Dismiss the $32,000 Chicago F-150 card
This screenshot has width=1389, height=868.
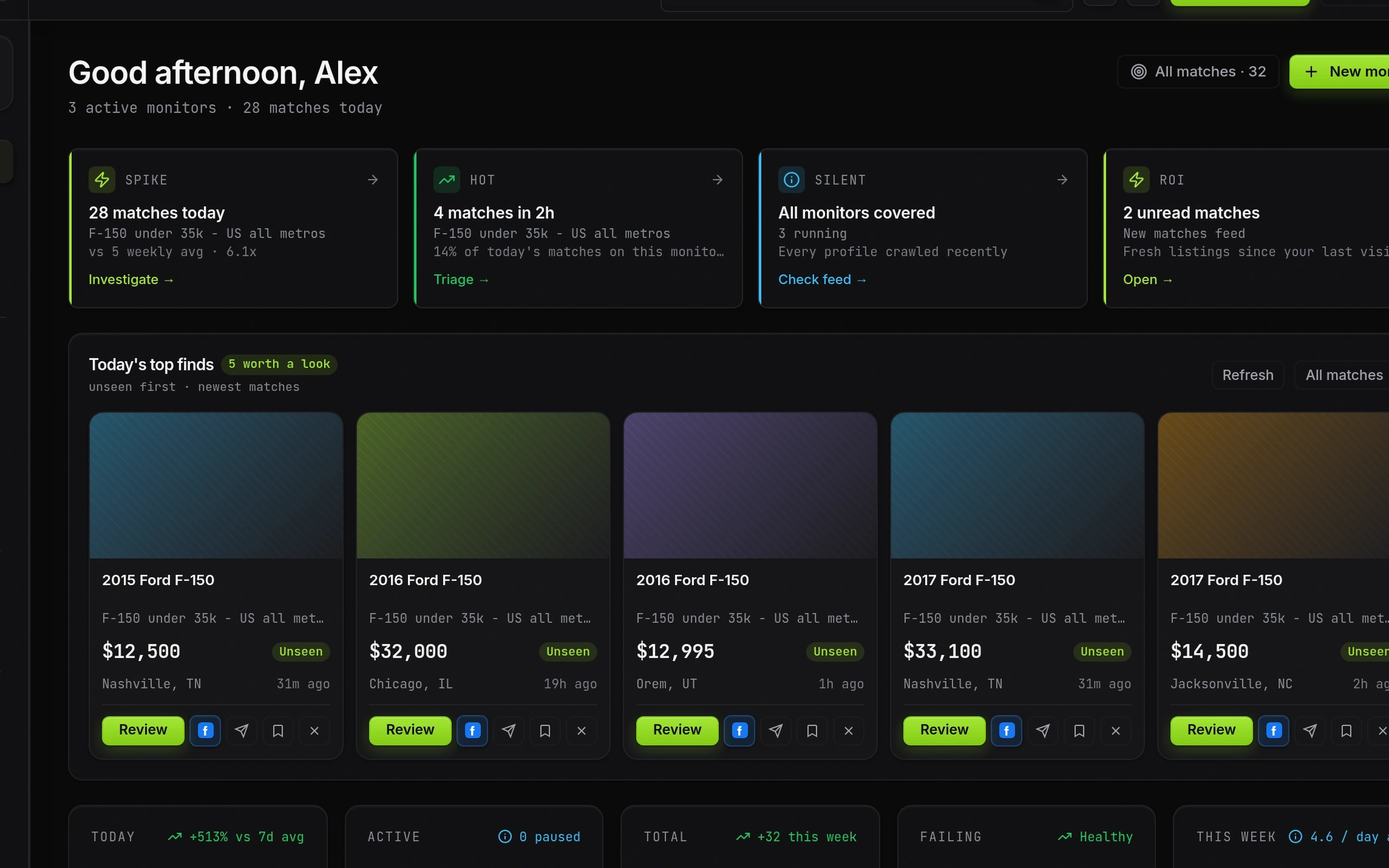(582, 730)
